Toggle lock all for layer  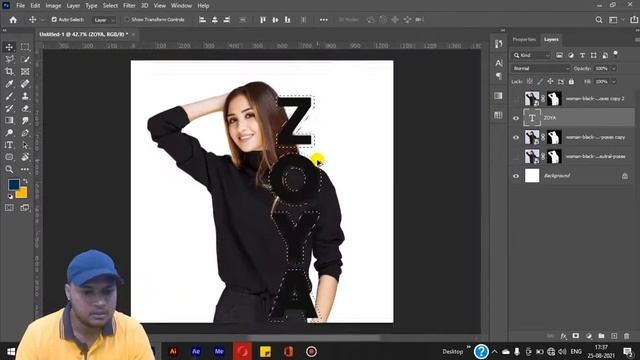pos(571,82)
